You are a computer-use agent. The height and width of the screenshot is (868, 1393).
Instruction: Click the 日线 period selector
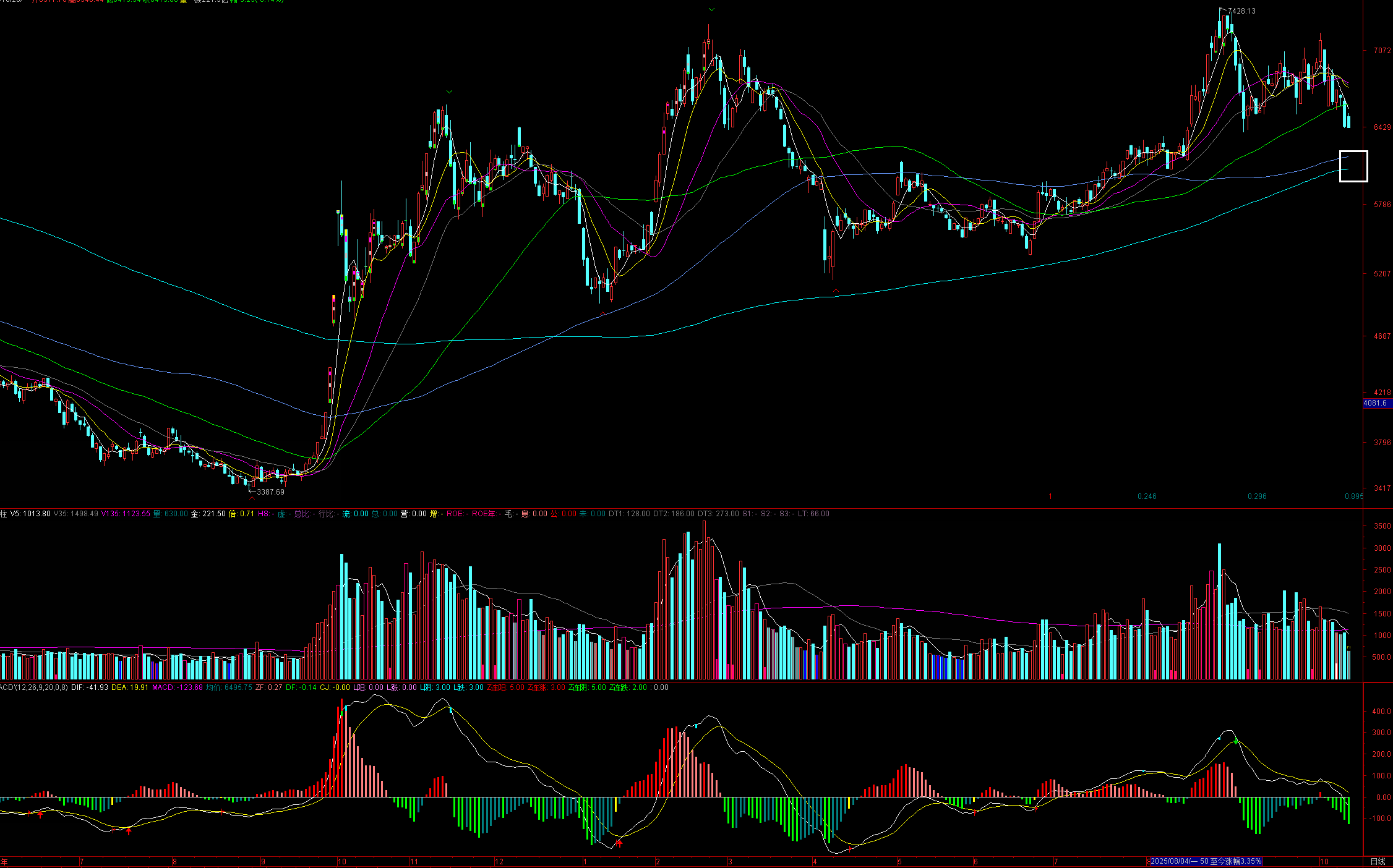(x=1378, y=861)
